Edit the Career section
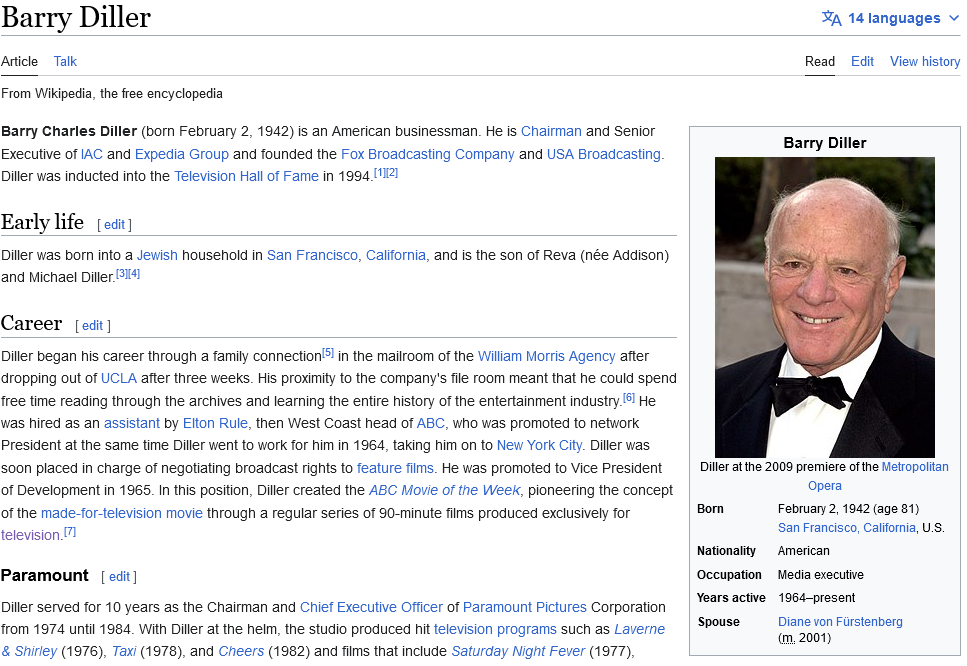The image size is (967, 666). [93, 326]
